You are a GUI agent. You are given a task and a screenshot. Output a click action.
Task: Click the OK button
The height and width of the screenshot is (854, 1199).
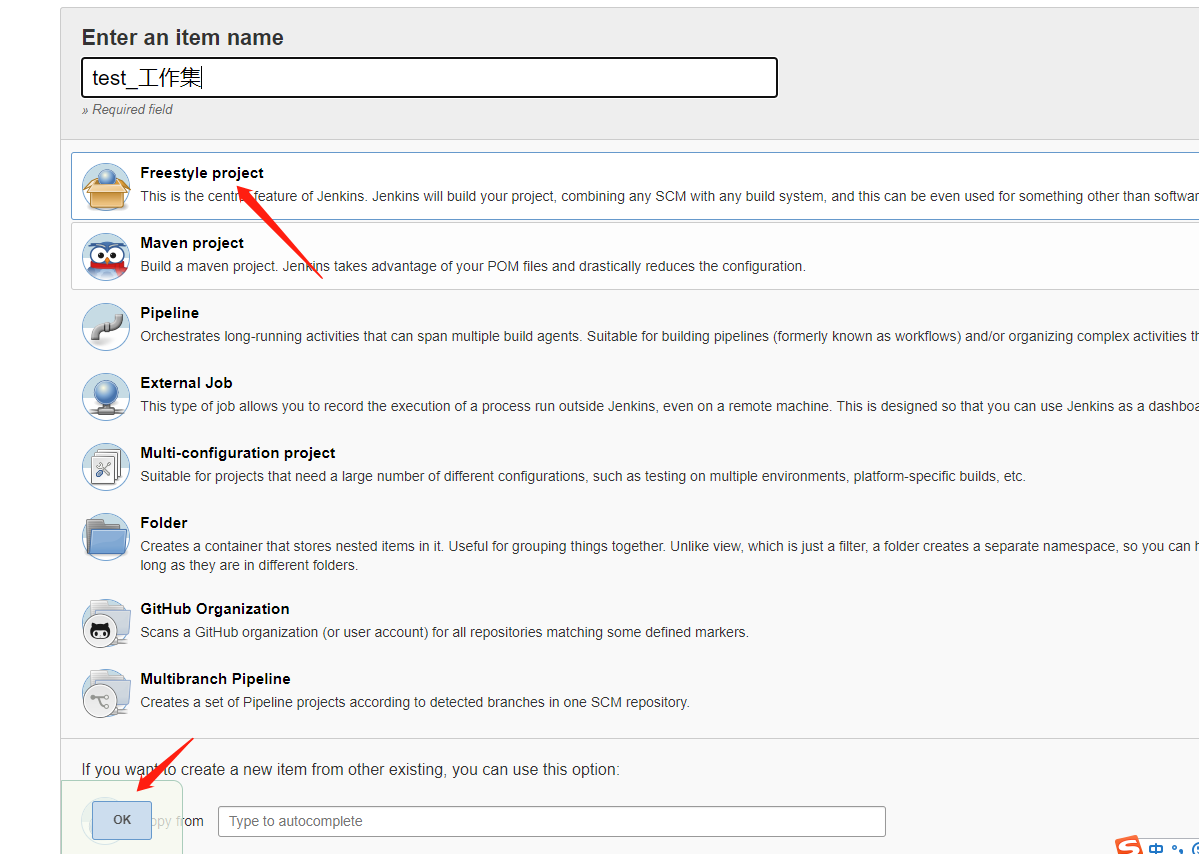pos(122,820)
